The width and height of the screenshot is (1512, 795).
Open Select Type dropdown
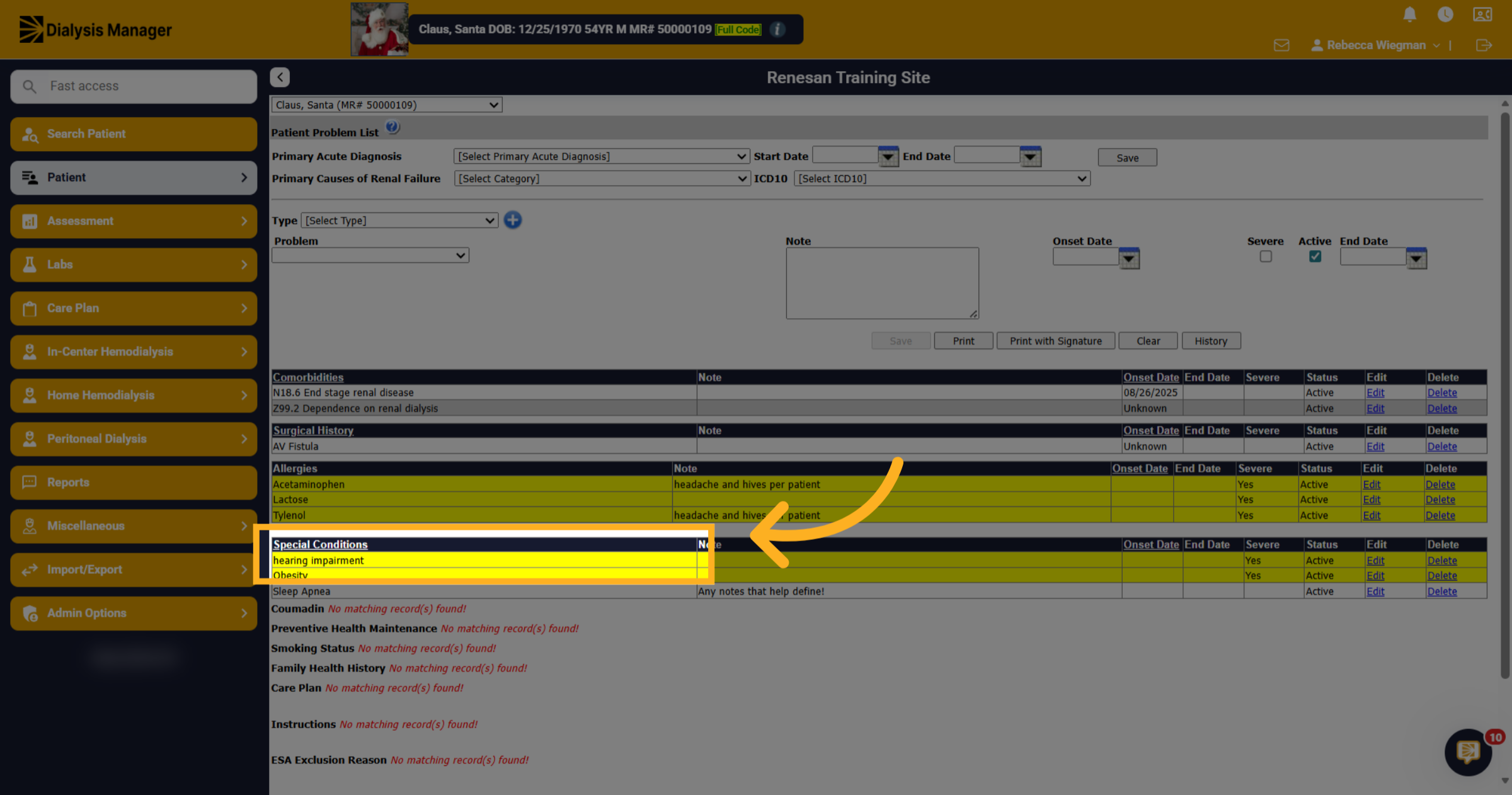coord(399,220)
